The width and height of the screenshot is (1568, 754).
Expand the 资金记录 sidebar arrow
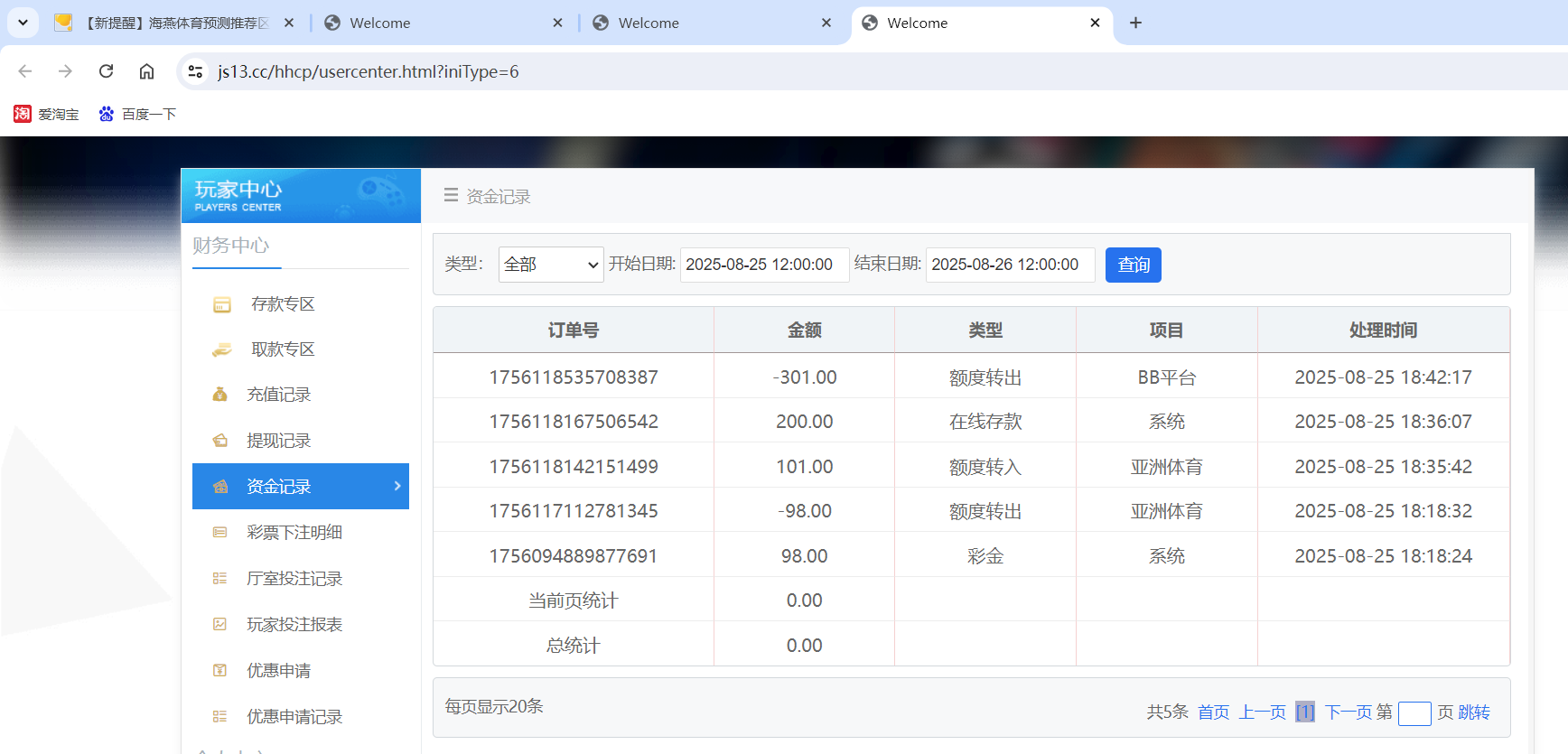click(x=397, y=486)
